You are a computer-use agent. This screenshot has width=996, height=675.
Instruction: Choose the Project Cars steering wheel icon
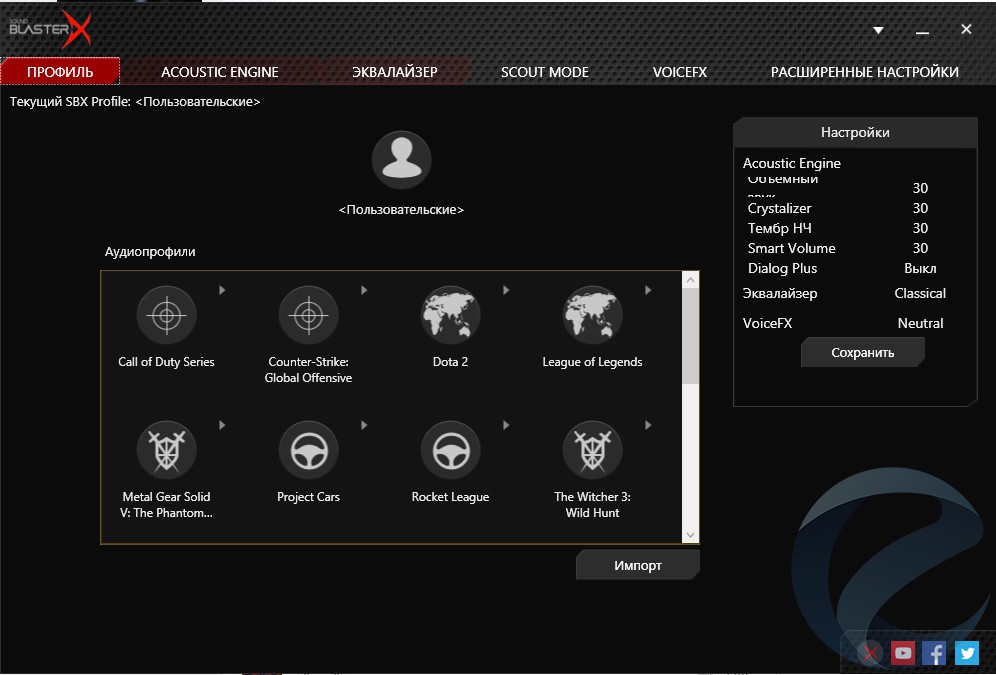point(308,450)
